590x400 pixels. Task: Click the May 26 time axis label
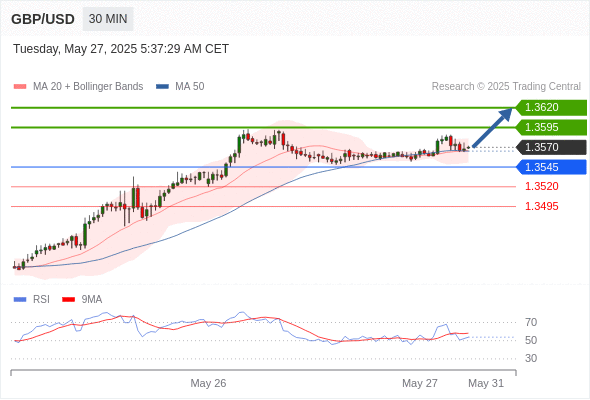[x=208, y=383]
